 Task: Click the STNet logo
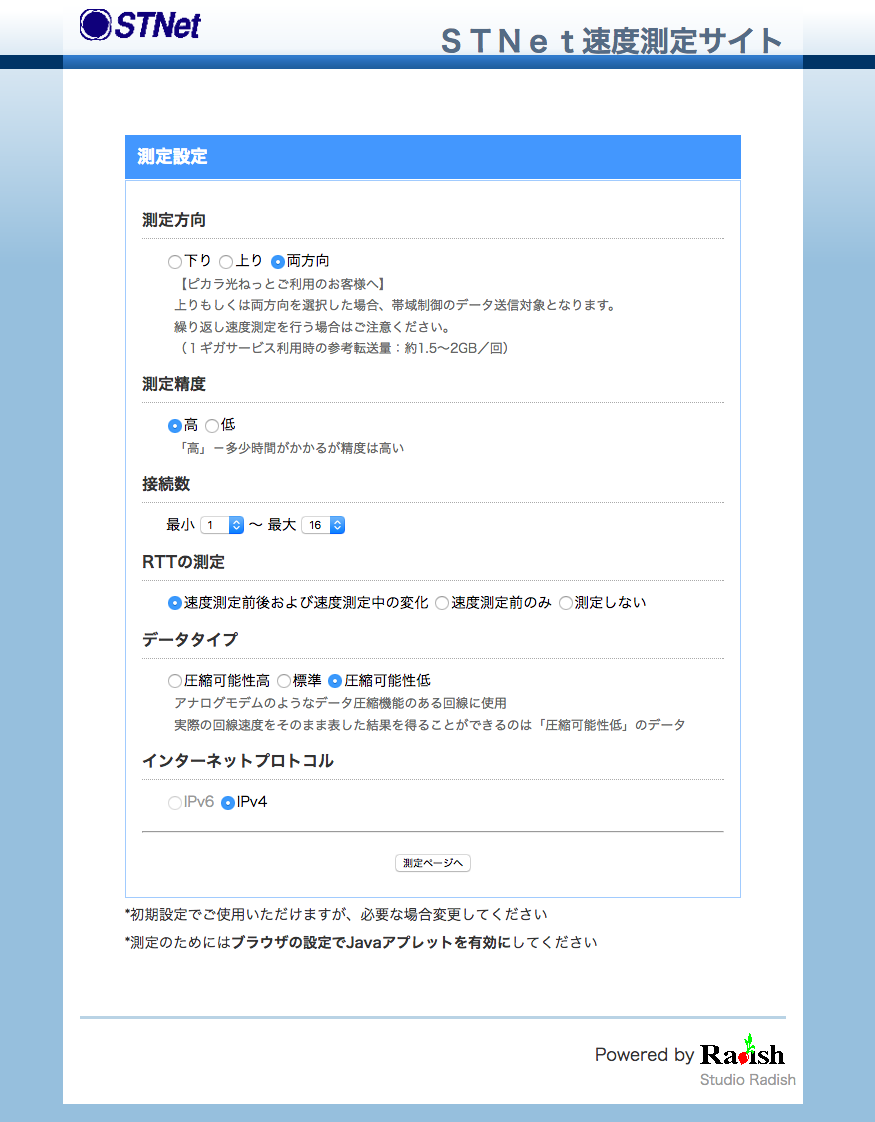point(140,24)
